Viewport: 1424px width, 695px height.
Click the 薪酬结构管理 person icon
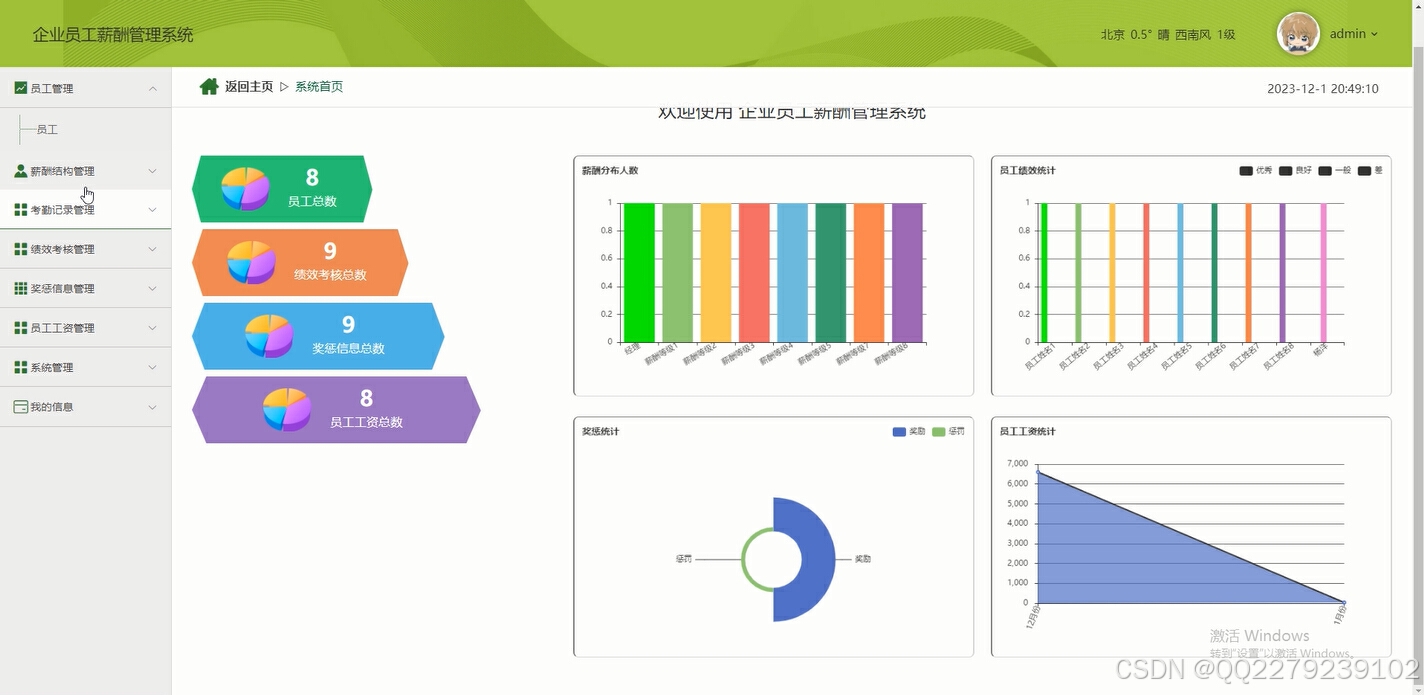[x=19, y=170]
